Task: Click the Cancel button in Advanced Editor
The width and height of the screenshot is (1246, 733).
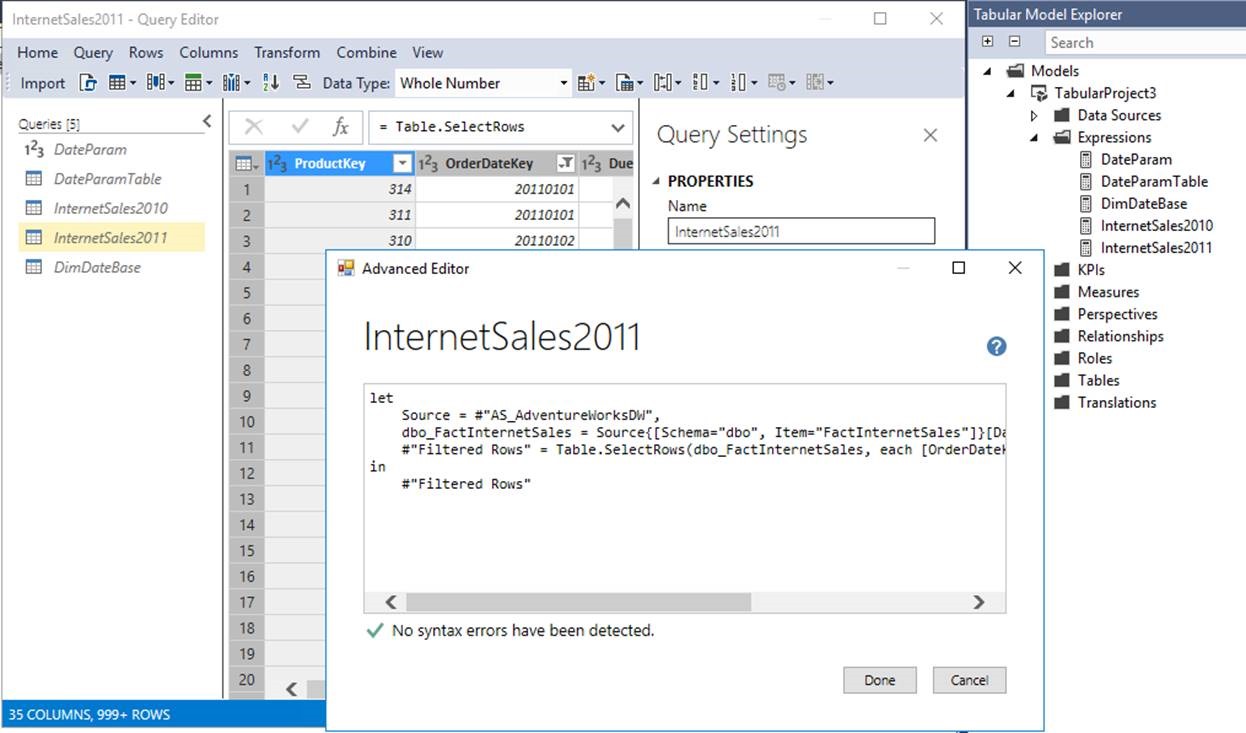Action: click(969, 680)
